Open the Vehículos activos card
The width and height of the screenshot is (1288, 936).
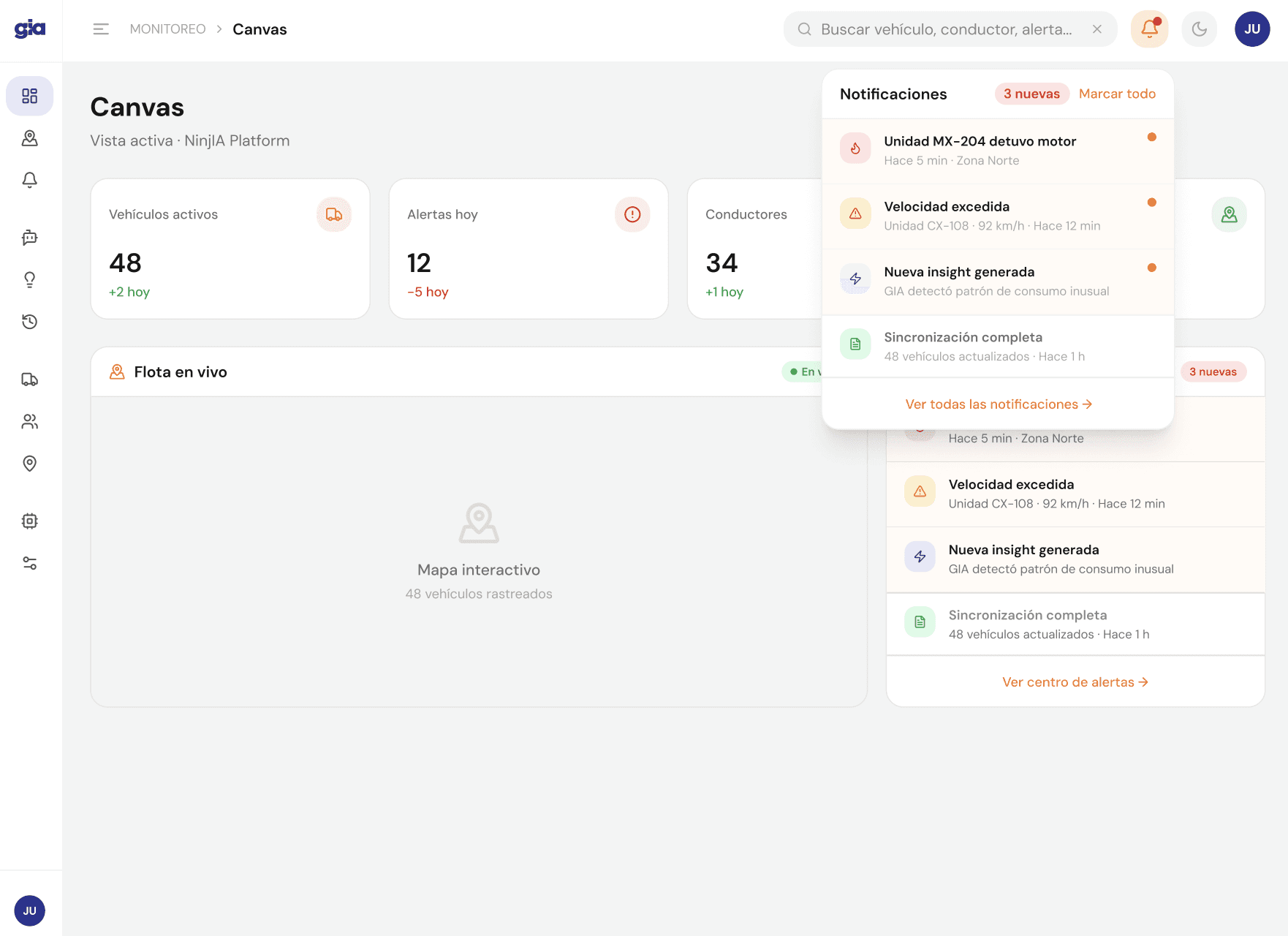[230, 249]
